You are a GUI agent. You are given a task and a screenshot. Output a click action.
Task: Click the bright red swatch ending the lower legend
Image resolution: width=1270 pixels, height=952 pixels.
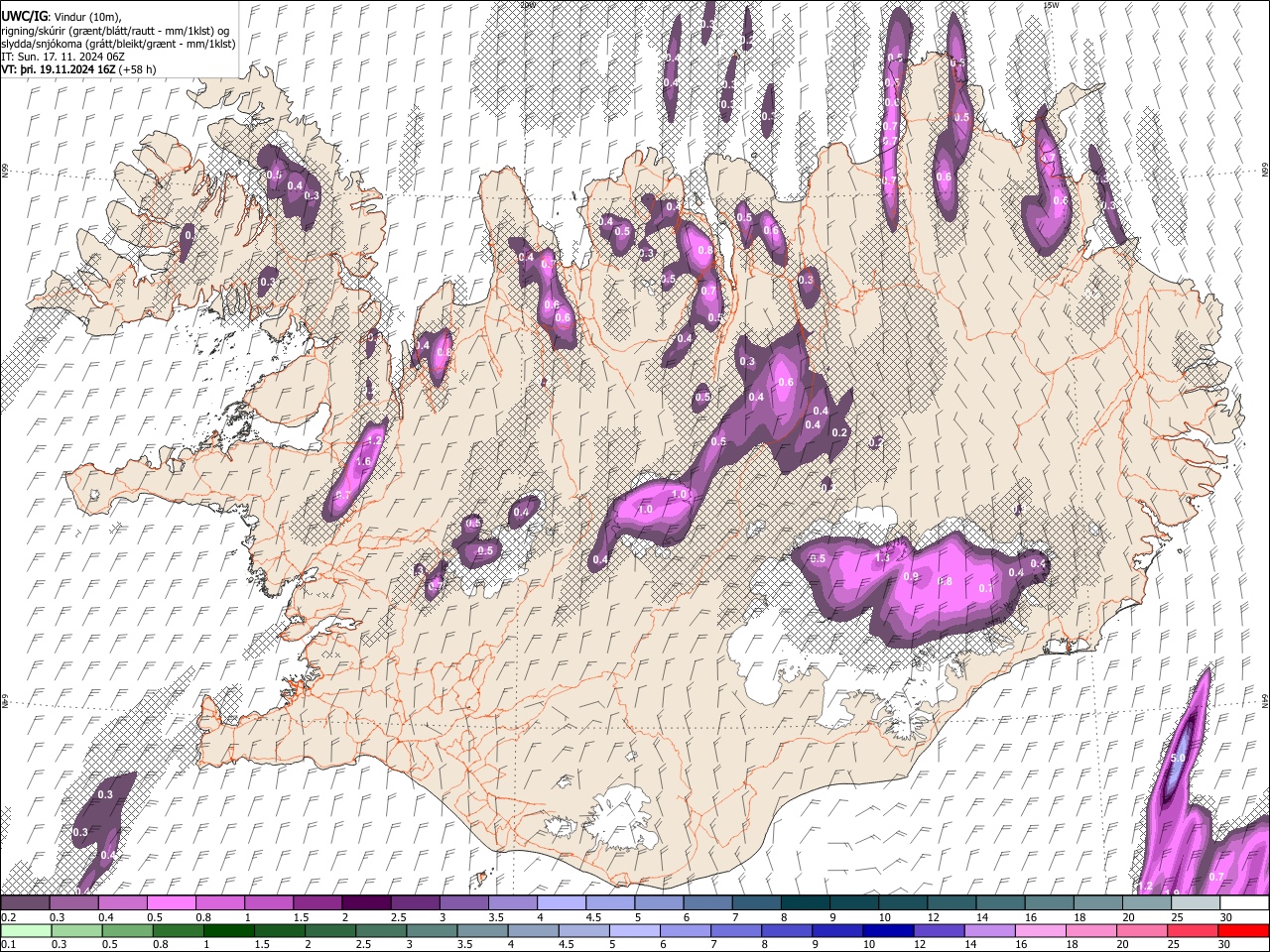(x=1245, y=931)
